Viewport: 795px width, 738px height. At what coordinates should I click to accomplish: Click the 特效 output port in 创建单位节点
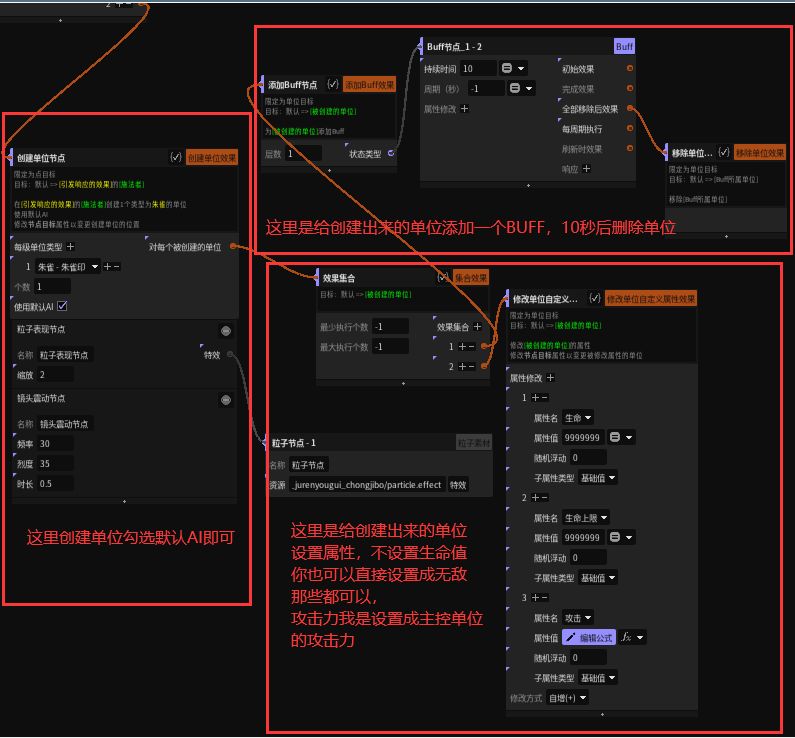click(x=230, y=354)
